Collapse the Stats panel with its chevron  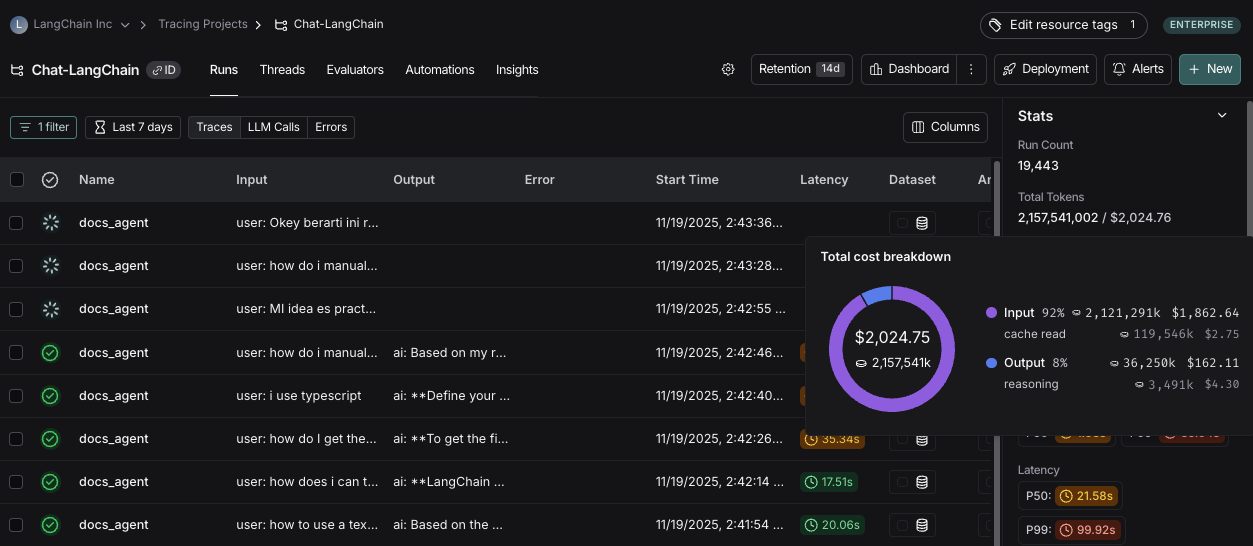pyautogui.click(x=1222, y=116)
